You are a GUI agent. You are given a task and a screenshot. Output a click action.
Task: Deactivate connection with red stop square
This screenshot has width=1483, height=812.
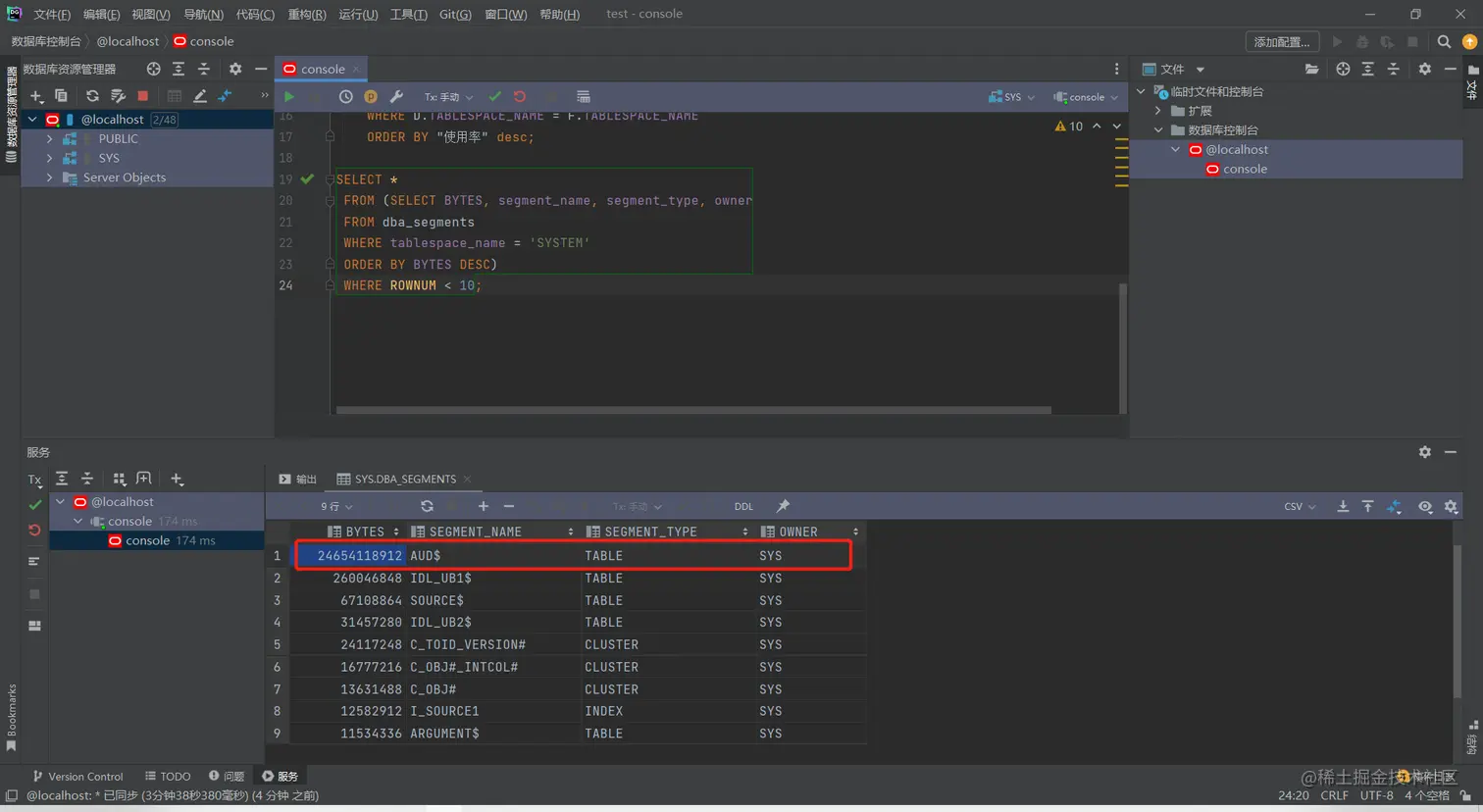coord(143,96)
